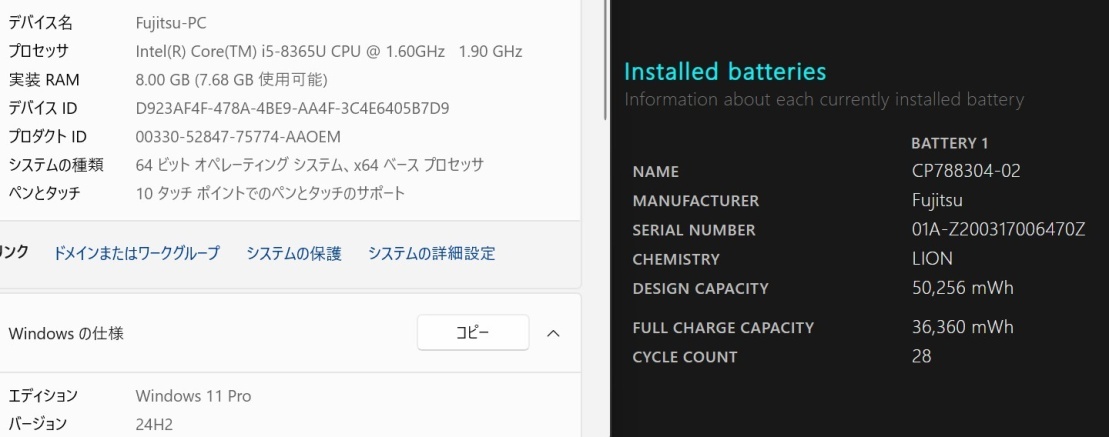1109x437 pixels.
Task: Click the CHEMISTRY row label
Action: point(676,260)
